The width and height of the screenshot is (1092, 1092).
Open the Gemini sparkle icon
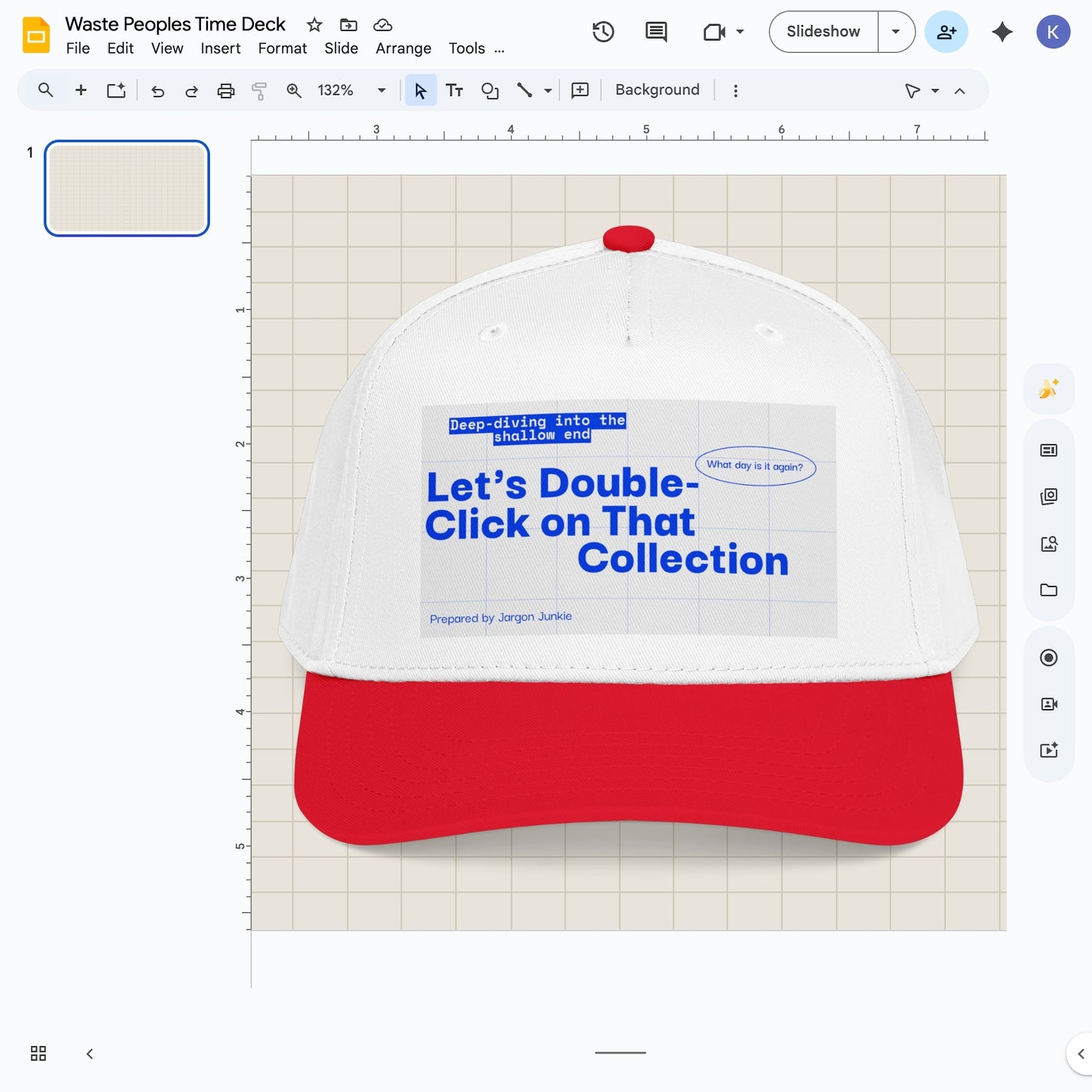pyautogui.click(x=1002, y=32)
